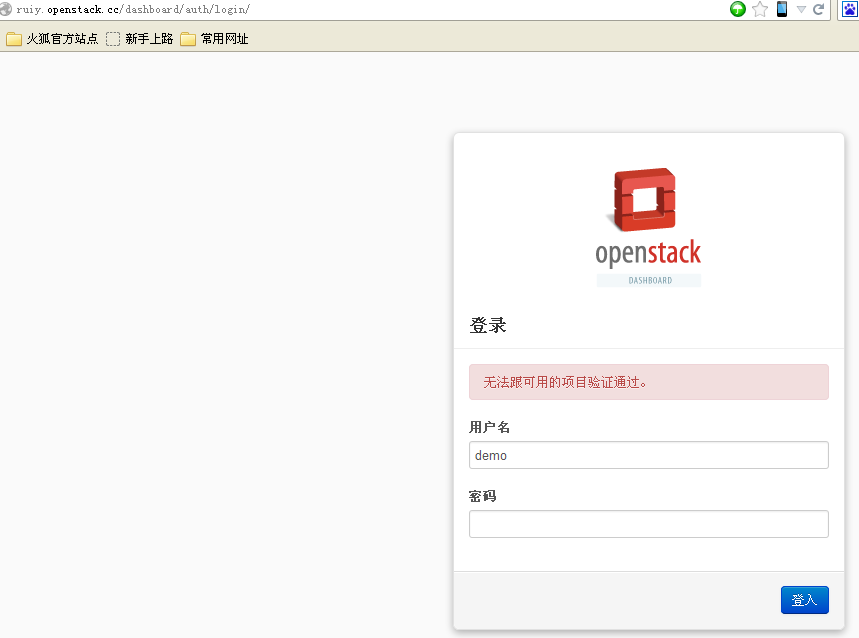
Task: Open the 常用网址 bookmarks folder
Action: pyautogui.click(x=214, y=39)
